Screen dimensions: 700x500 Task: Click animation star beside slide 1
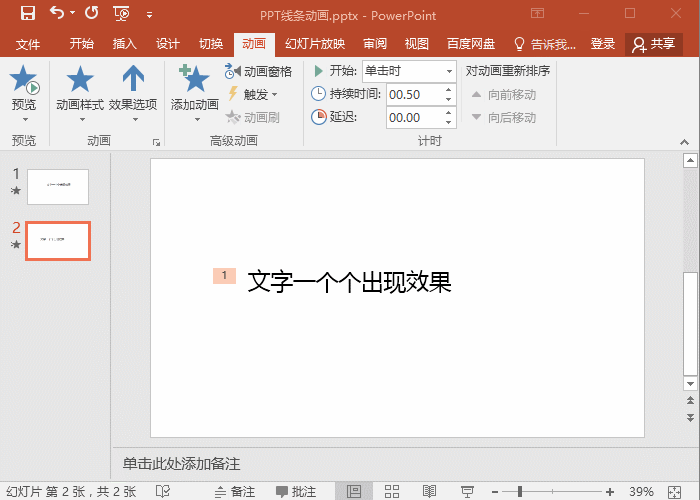pos(16,191)
